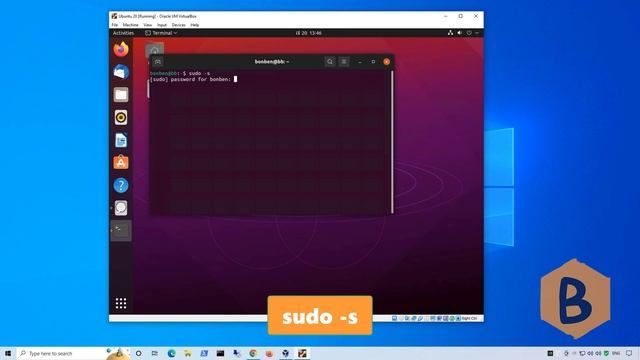The image size is (640, 360).
Task: Expand the Terminal app menu in top bar
Action: tap(161, 33)
